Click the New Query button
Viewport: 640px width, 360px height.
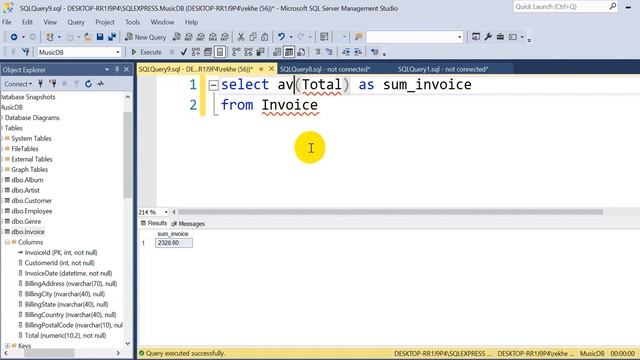146,37
